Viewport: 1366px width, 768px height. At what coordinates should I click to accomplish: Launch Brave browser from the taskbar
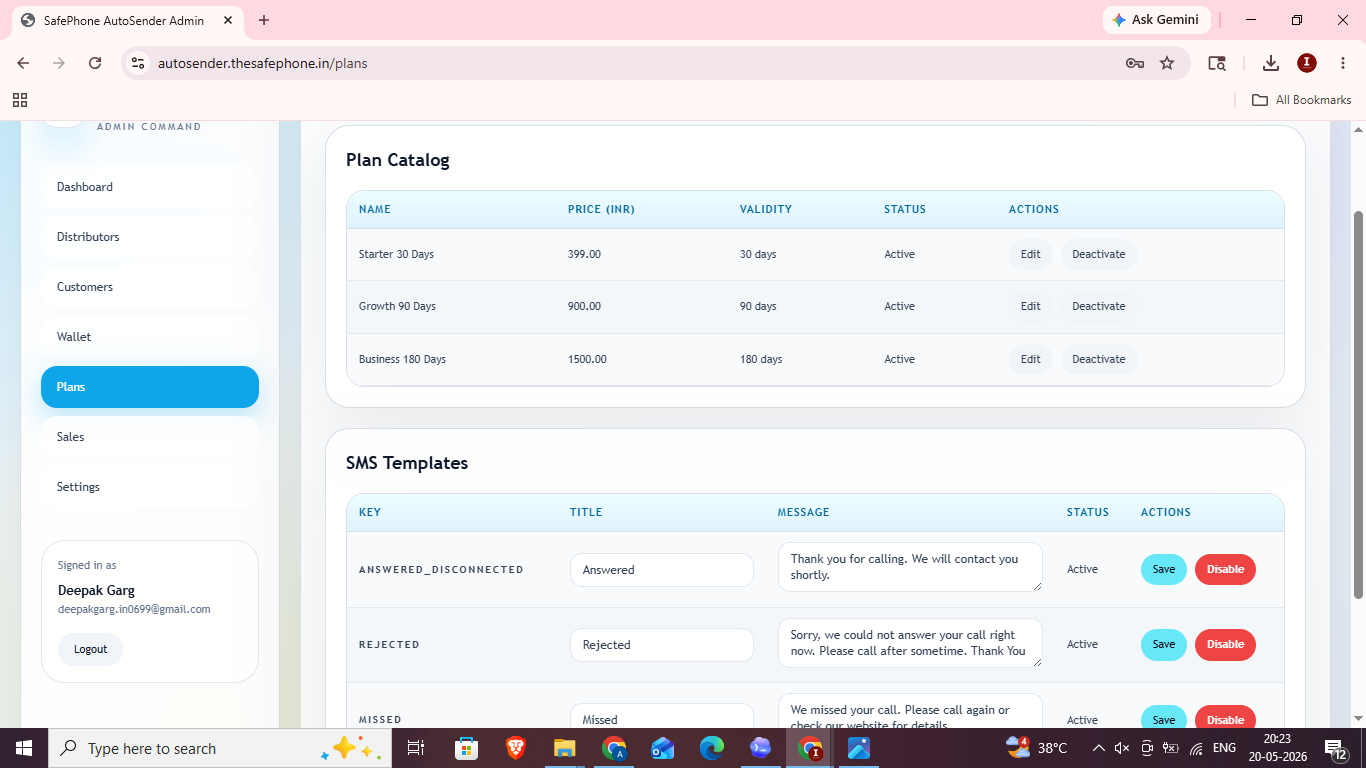(x=515, y=748)
